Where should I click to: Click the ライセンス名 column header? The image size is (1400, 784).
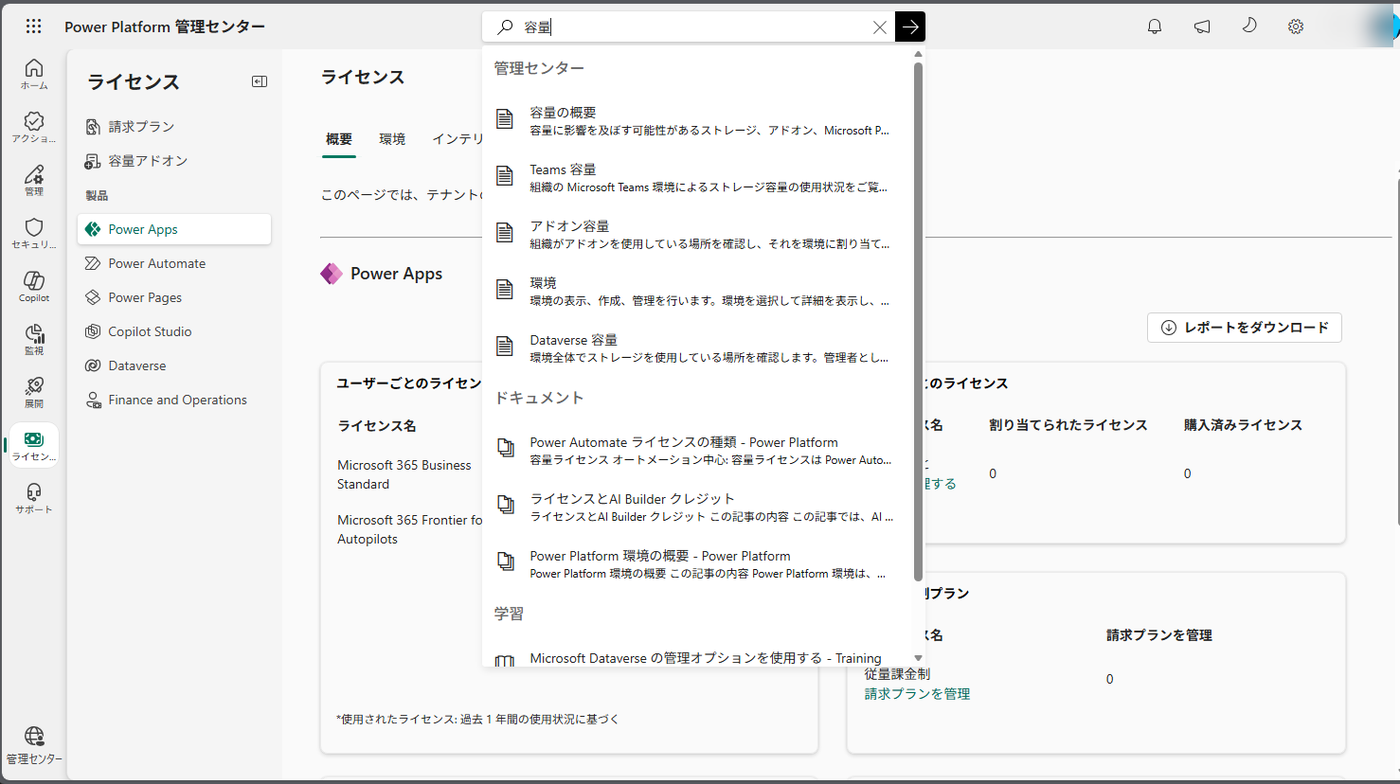pos(377,425)
